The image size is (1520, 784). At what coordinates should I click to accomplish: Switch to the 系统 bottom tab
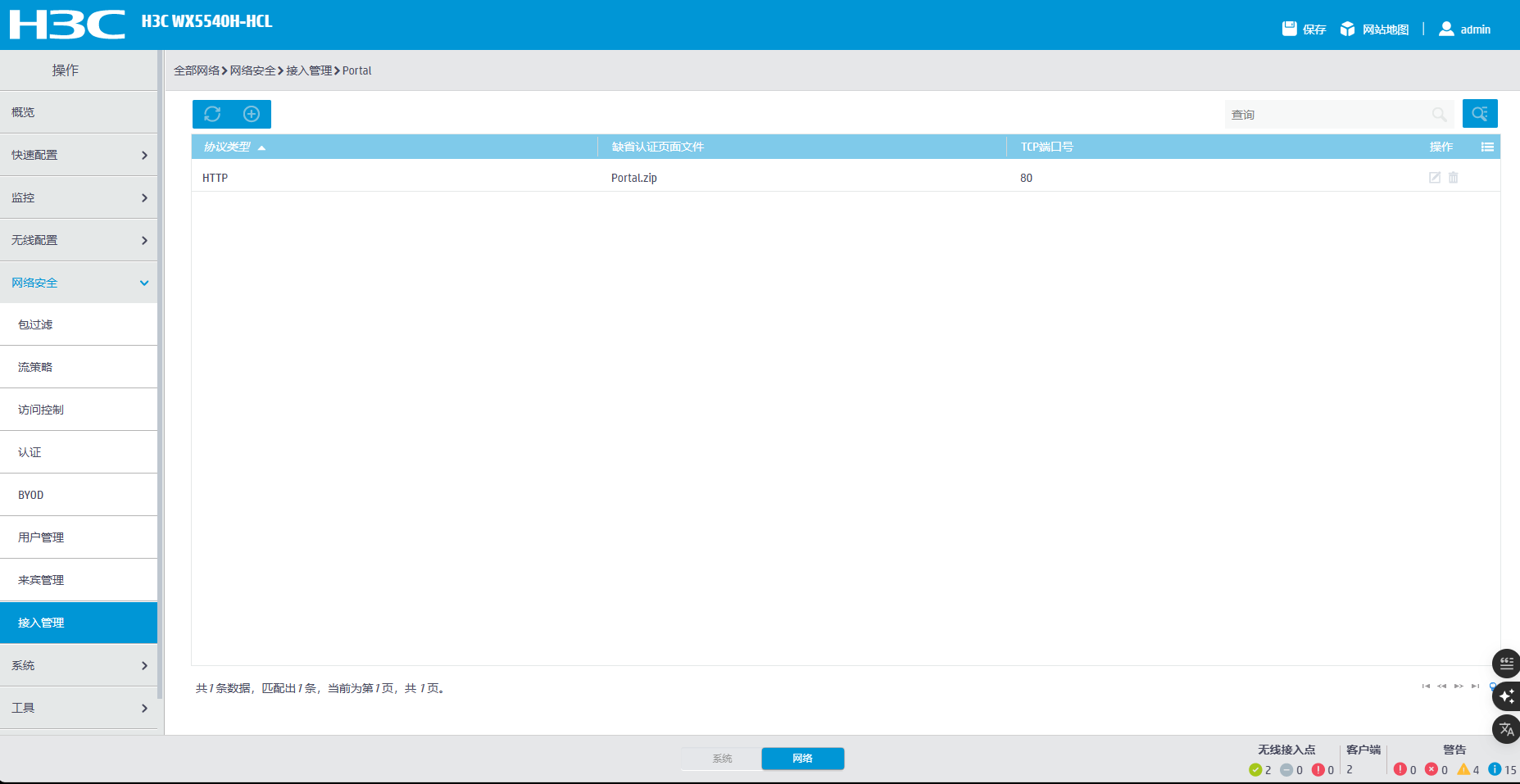[722, 759]
